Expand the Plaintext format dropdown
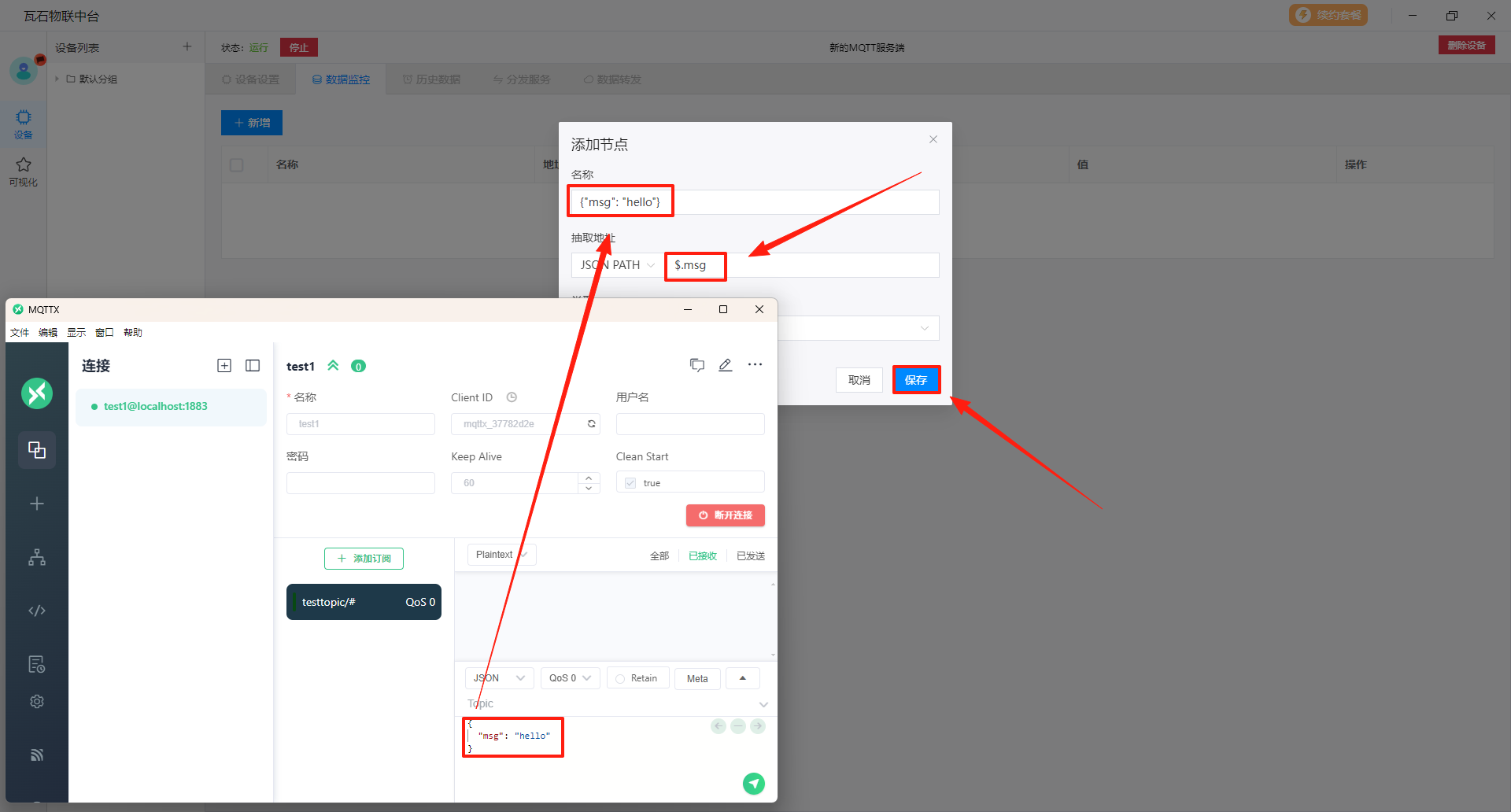 pos(501,555)
